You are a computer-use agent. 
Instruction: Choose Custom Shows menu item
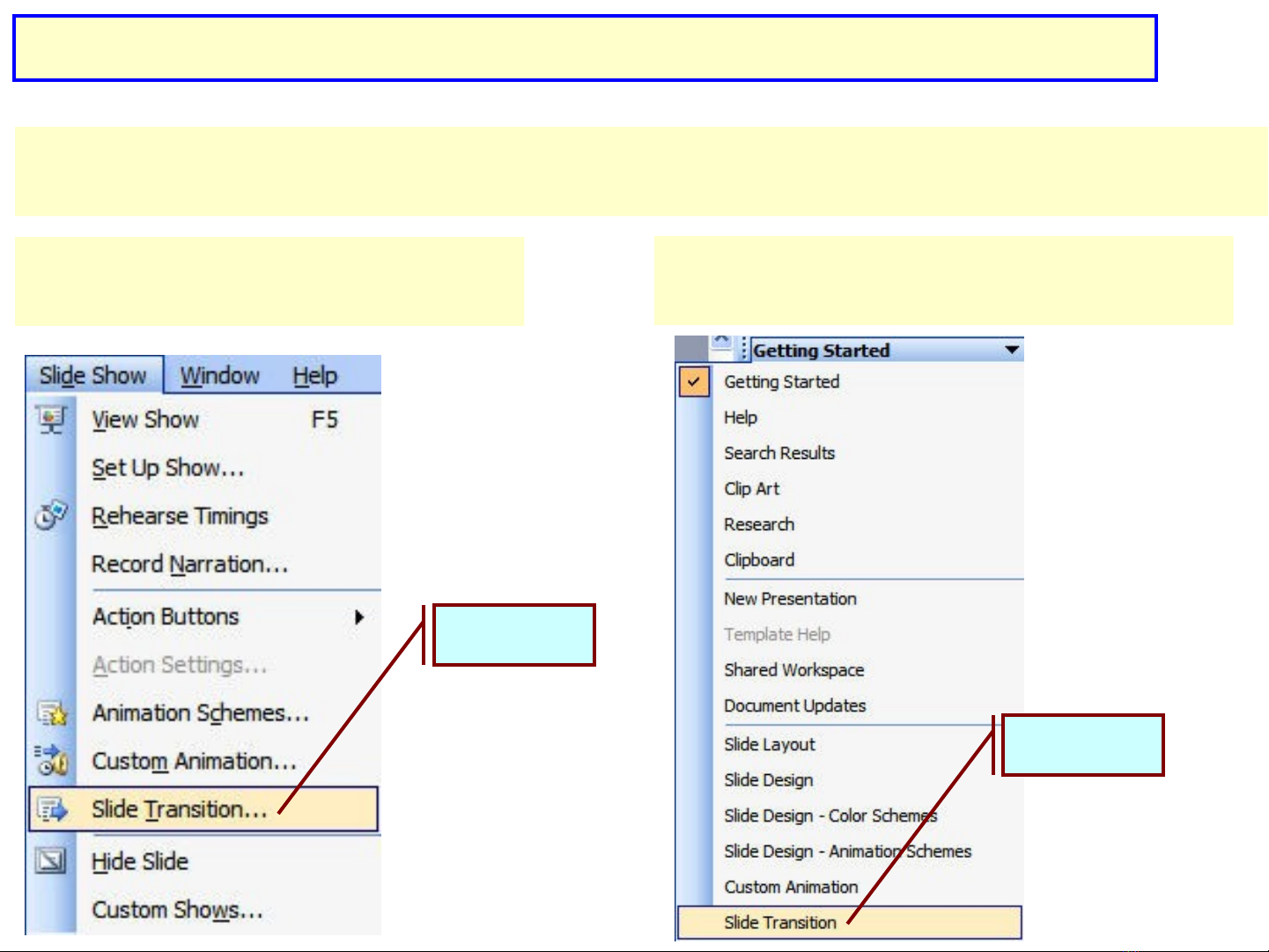(177, 909)
